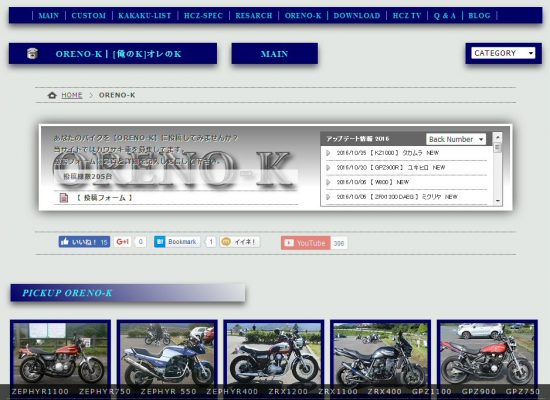Screen dimensions: 550x400
Task: Like the page with Facebook いいね button
Action: point(84,242)
